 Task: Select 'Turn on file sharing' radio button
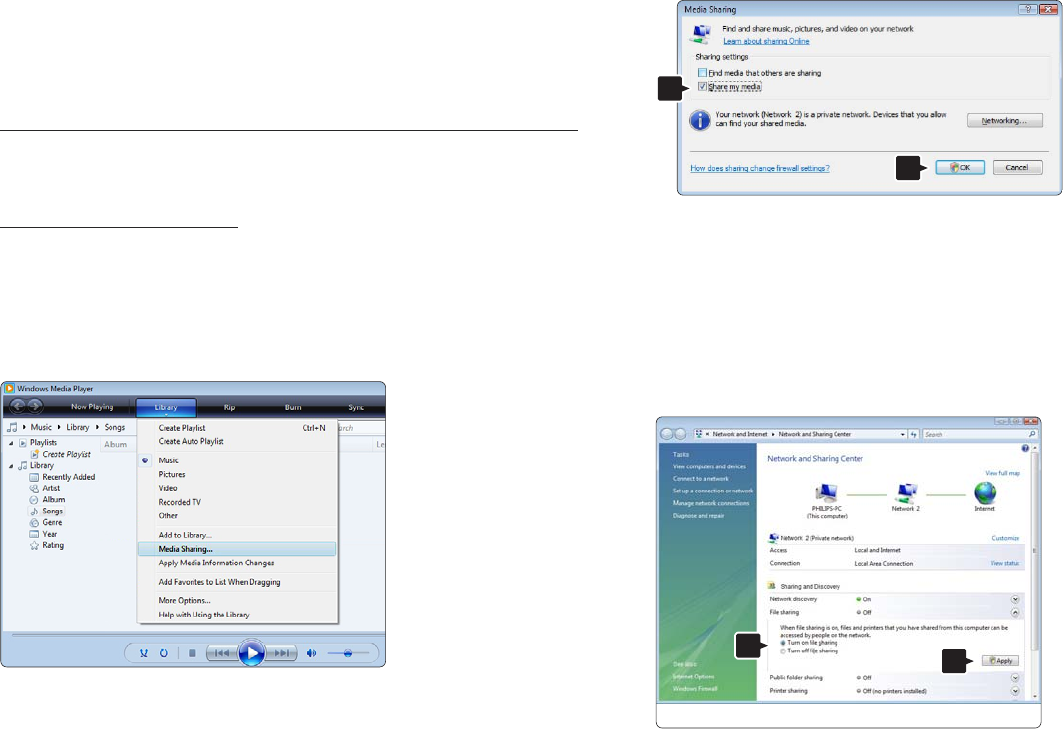(x=783, y=643)
